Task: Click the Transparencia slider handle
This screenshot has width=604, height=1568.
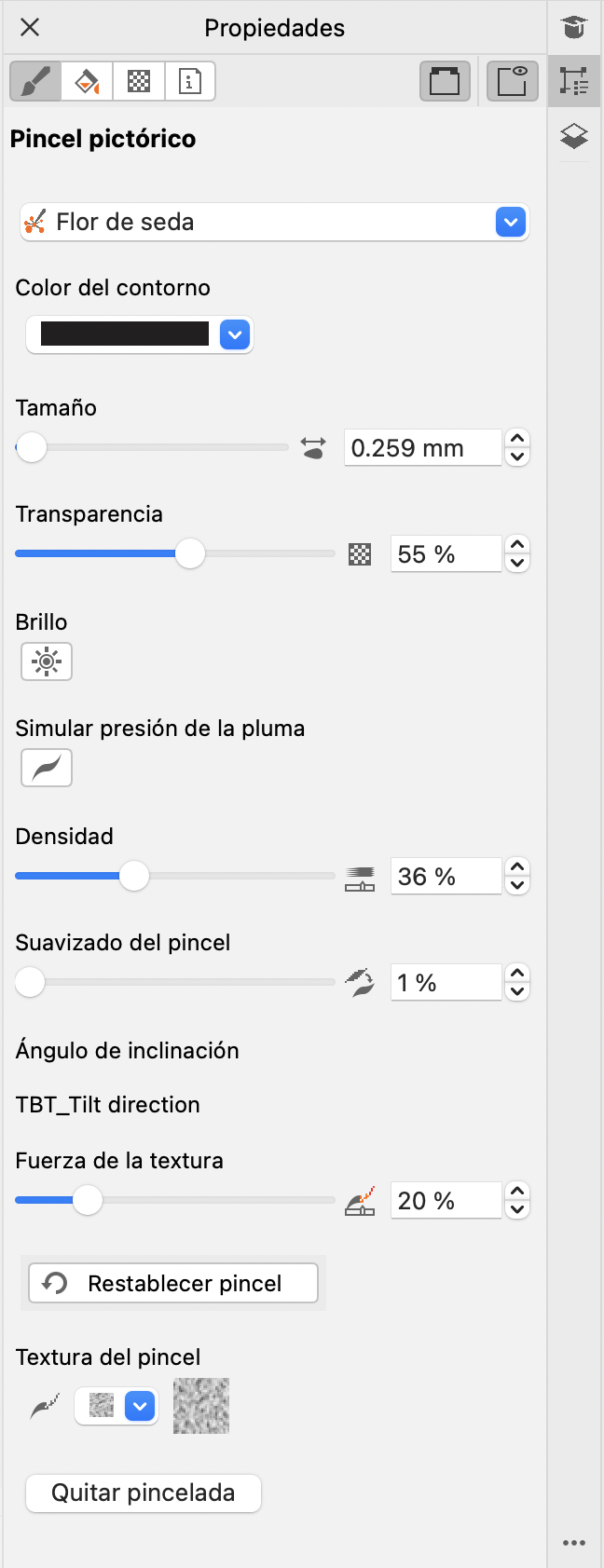Action: pos(190,553)
